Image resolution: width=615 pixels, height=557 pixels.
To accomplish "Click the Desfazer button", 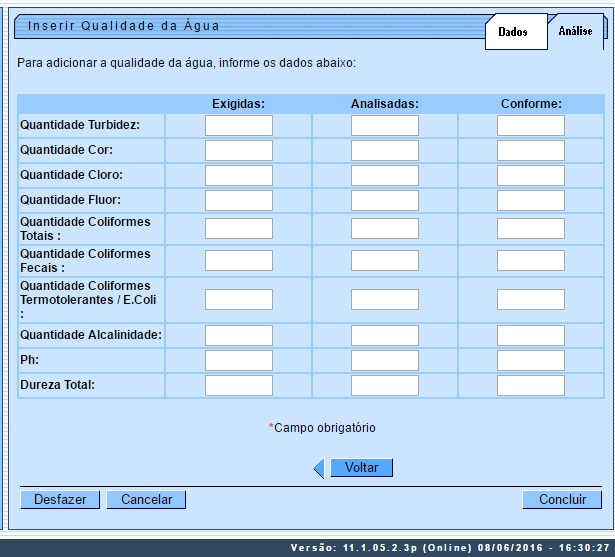I will (60, 500).
